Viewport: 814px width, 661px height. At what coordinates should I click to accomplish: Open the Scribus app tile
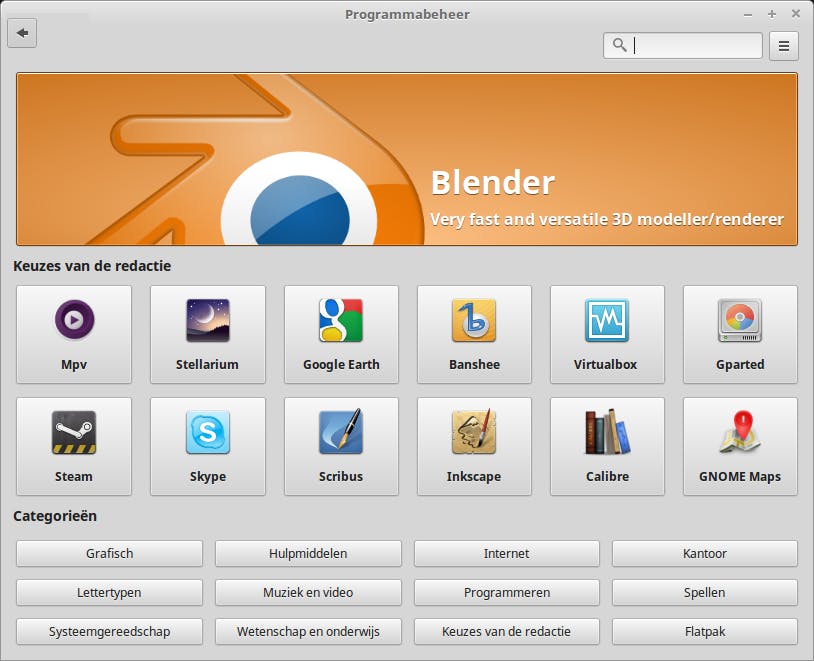pos(341,447)
